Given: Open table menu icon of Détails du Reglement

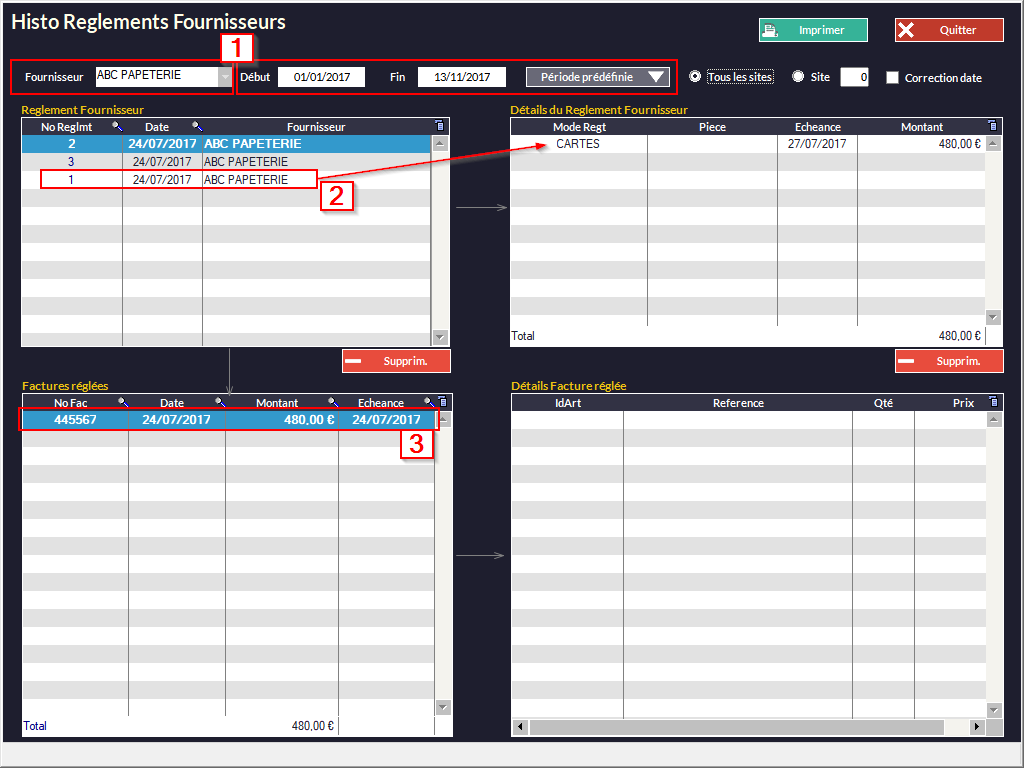Looking at the screenshot, I should tap(992, 126).
